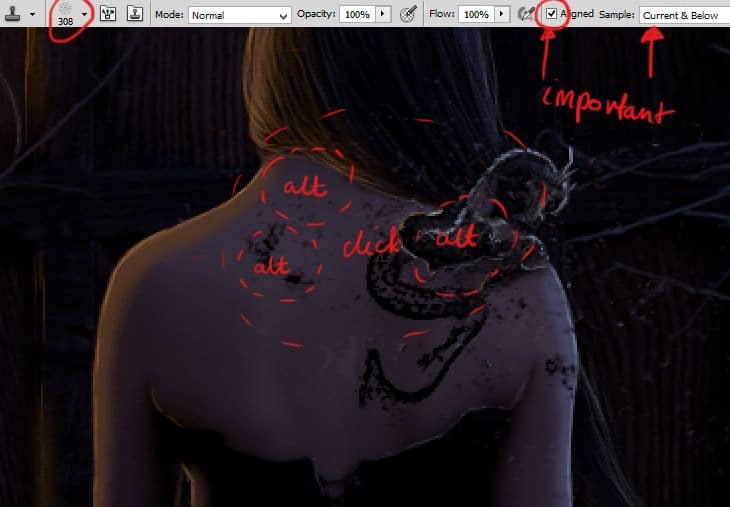Click the Opacity label
This screenshot has width=730, height=507.
click(x=317, y=16)
